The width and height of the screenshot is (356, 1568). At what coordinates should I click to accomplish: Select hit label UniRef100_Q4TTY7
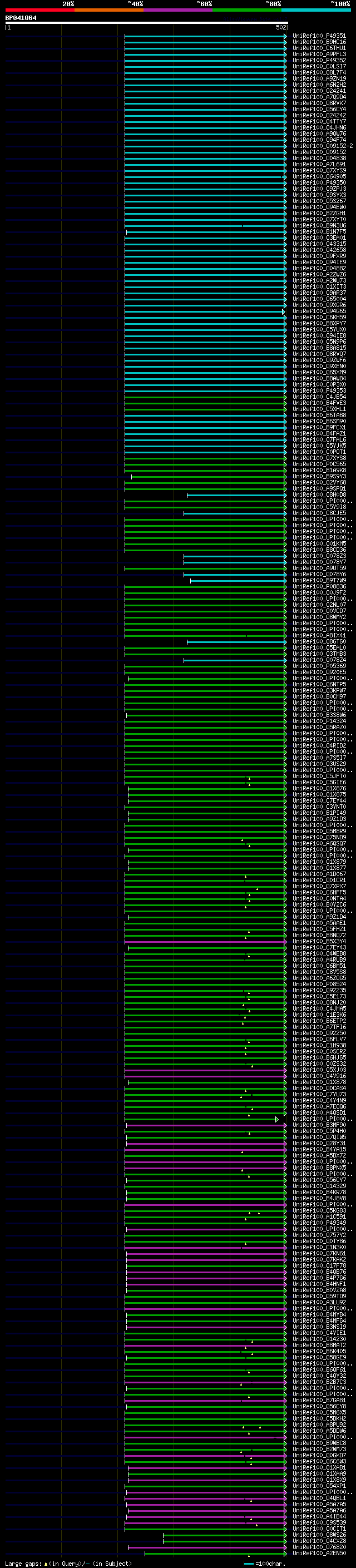[x=319, y=121]
